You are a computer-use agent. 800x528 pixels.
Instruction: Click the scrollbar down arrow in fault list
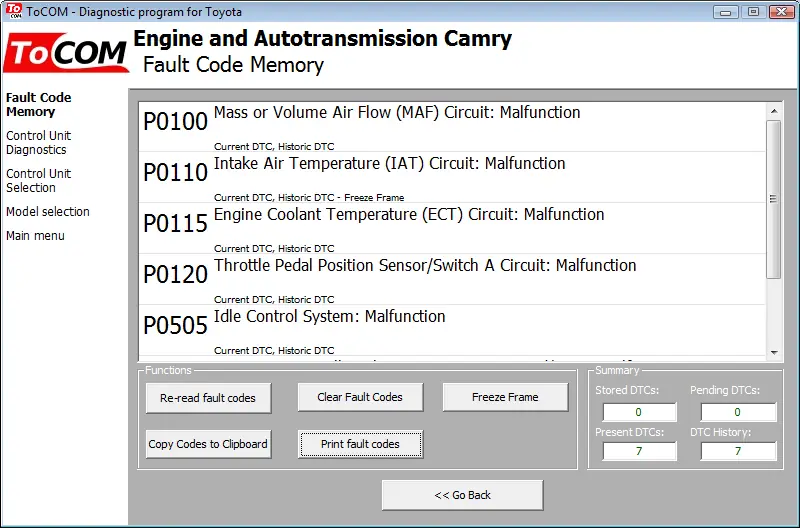tap(774, 352)
